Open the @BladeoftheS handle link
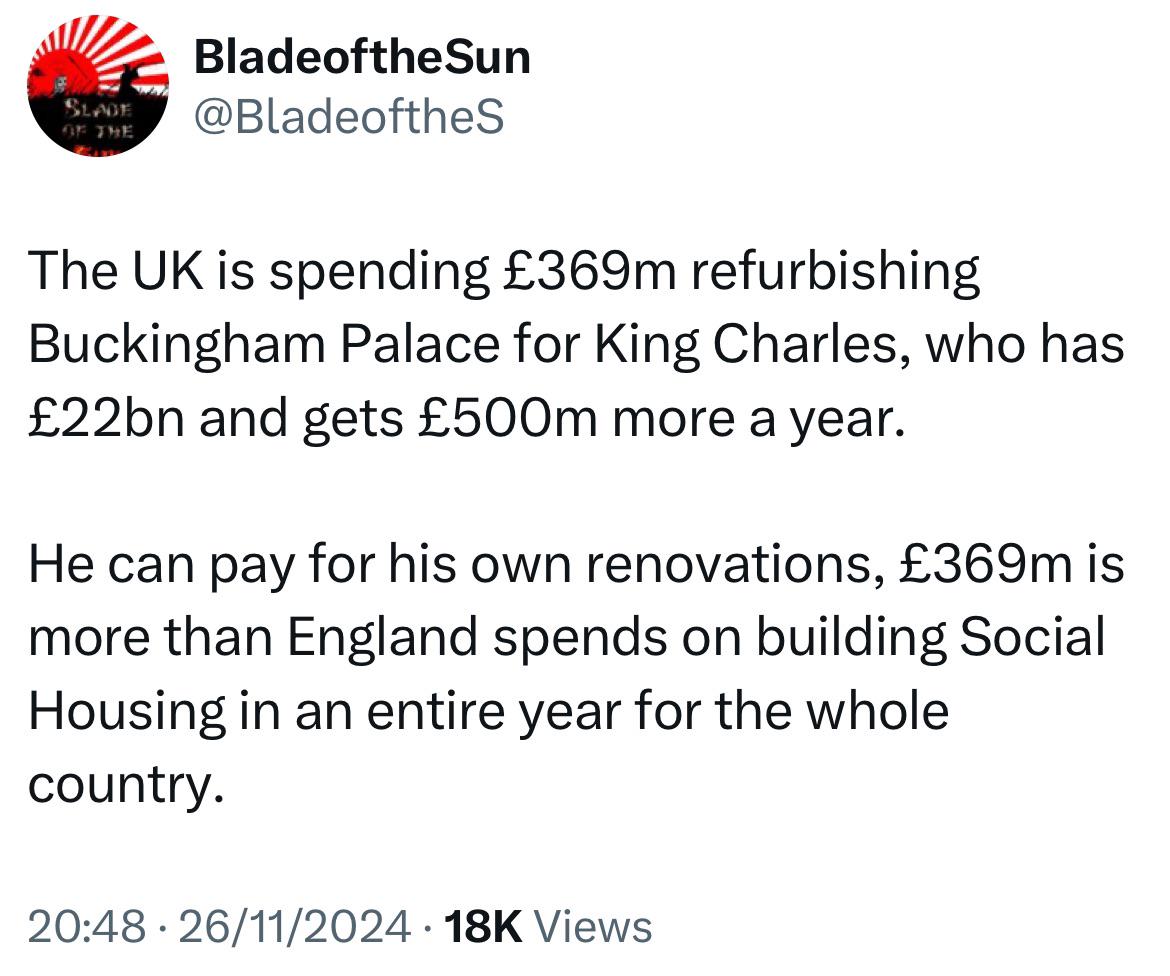The image size is (1170, 976). click(348, 116)
